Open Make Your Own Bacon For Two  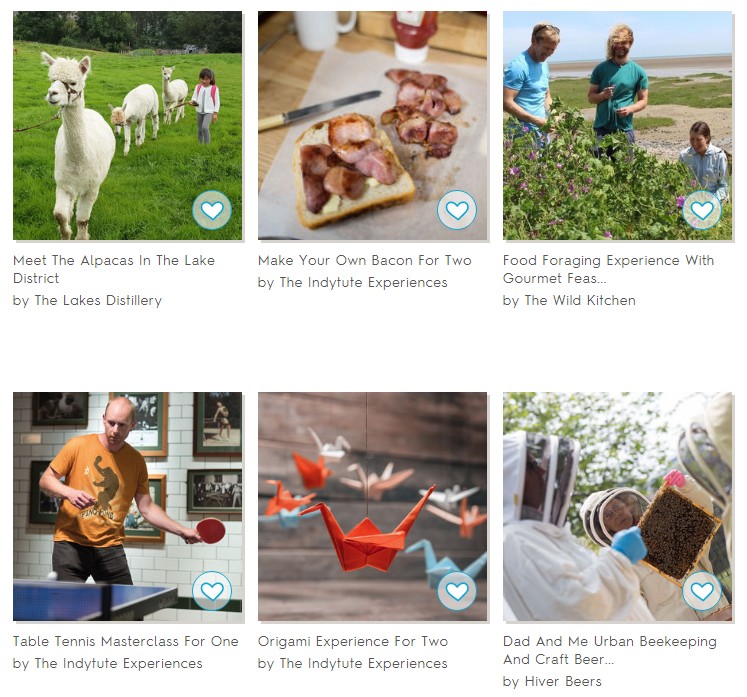coord(364,261)
